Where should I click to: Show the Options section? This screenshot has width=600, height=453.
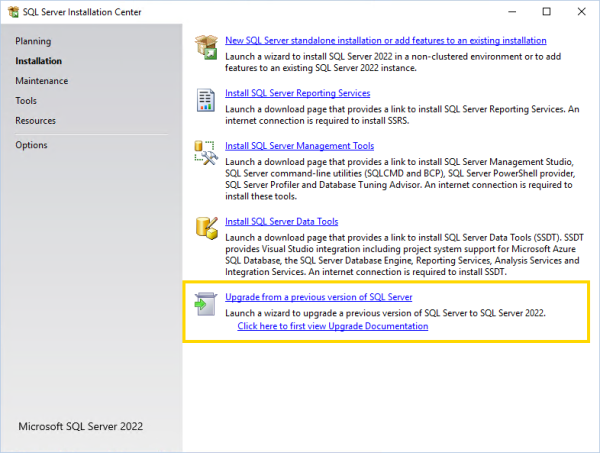pos(31,146)
